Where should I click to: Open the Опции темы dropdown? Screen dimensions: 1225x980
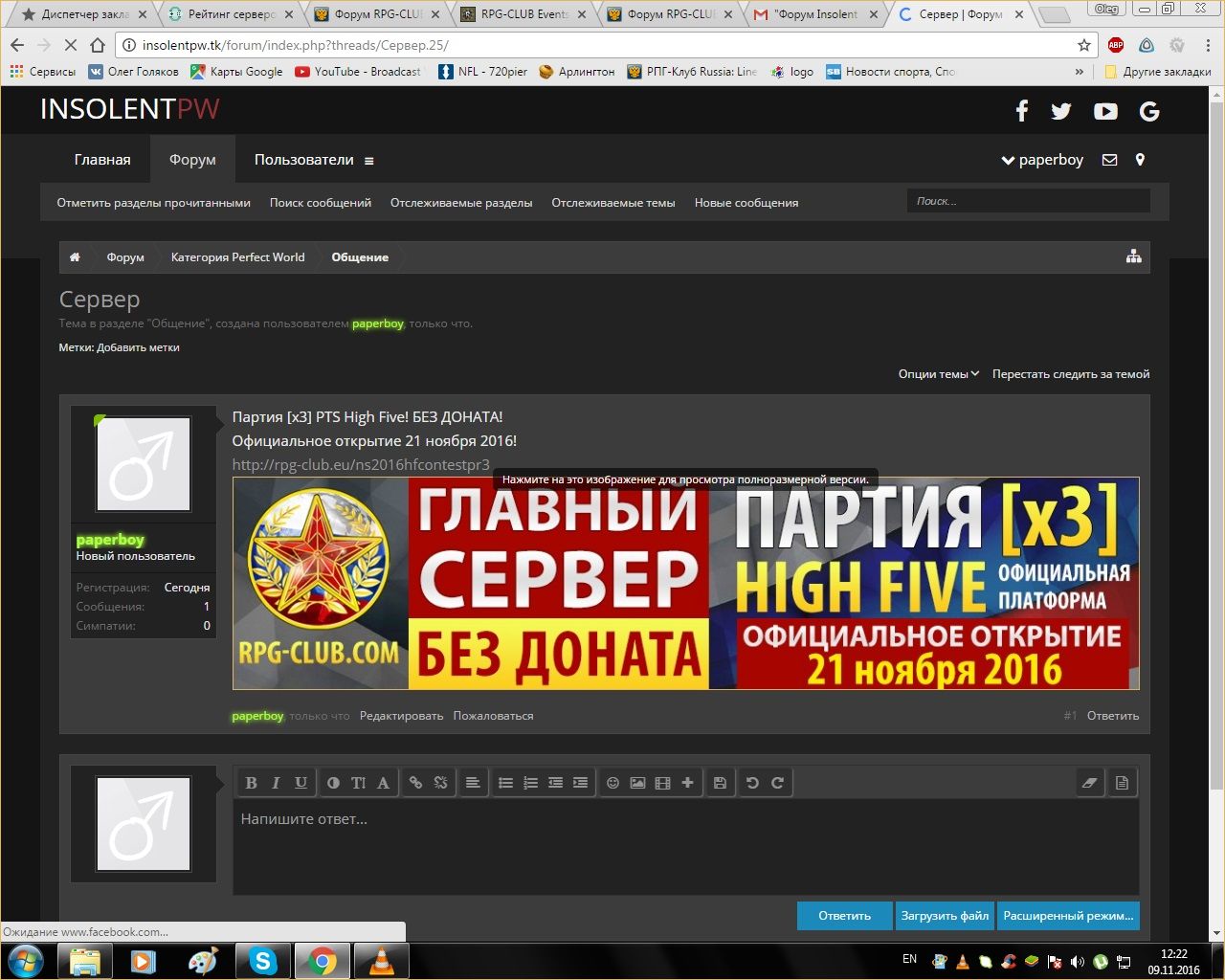click(x=938, y=374)
